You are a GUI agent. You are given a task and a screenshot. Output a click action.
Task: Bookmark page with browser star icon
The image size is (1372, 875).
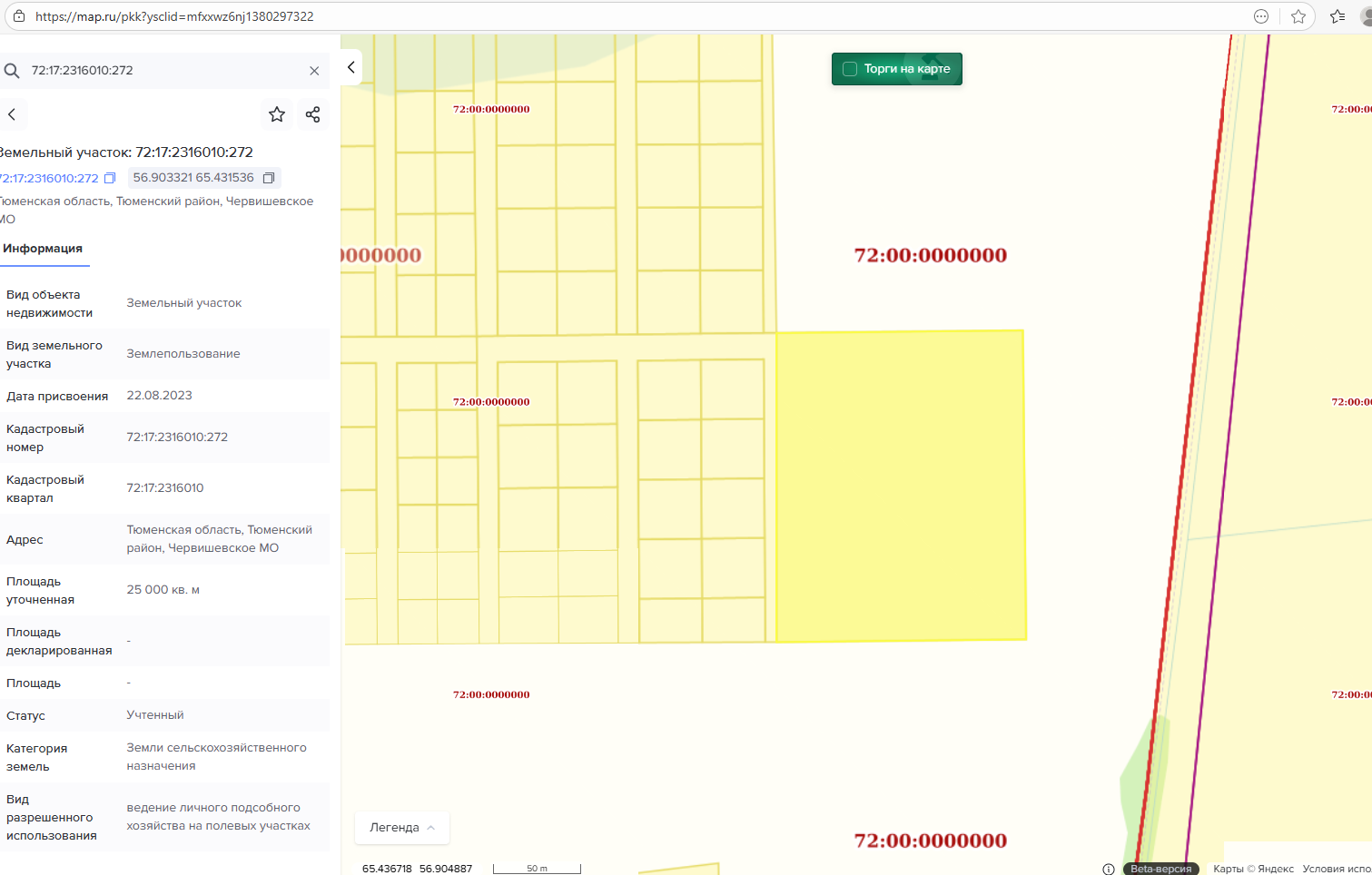pos(1298,16)
